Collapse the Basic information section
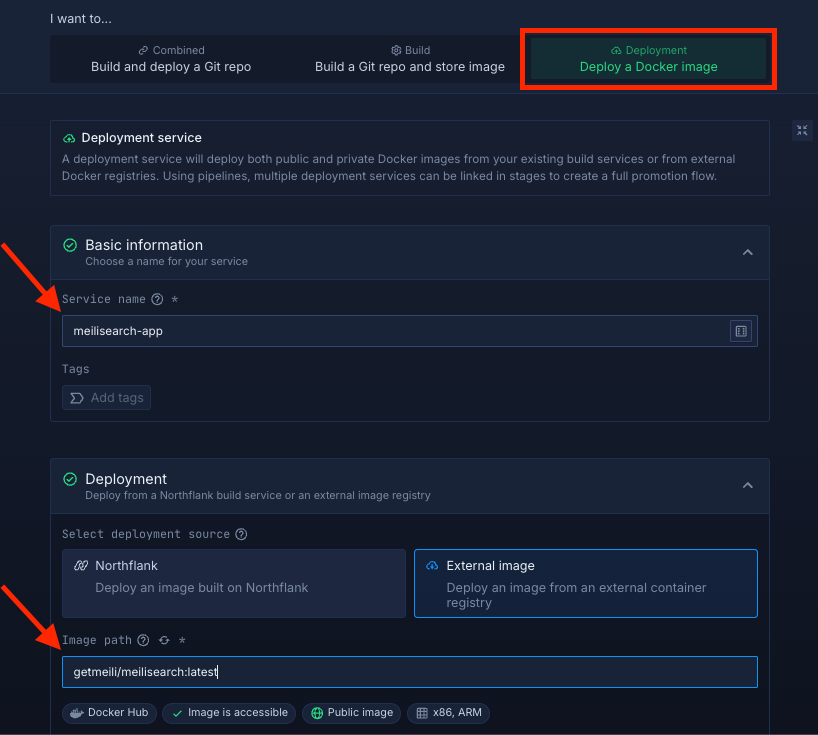The height and width of the screenshot is (735, 818). pos(747,253)
